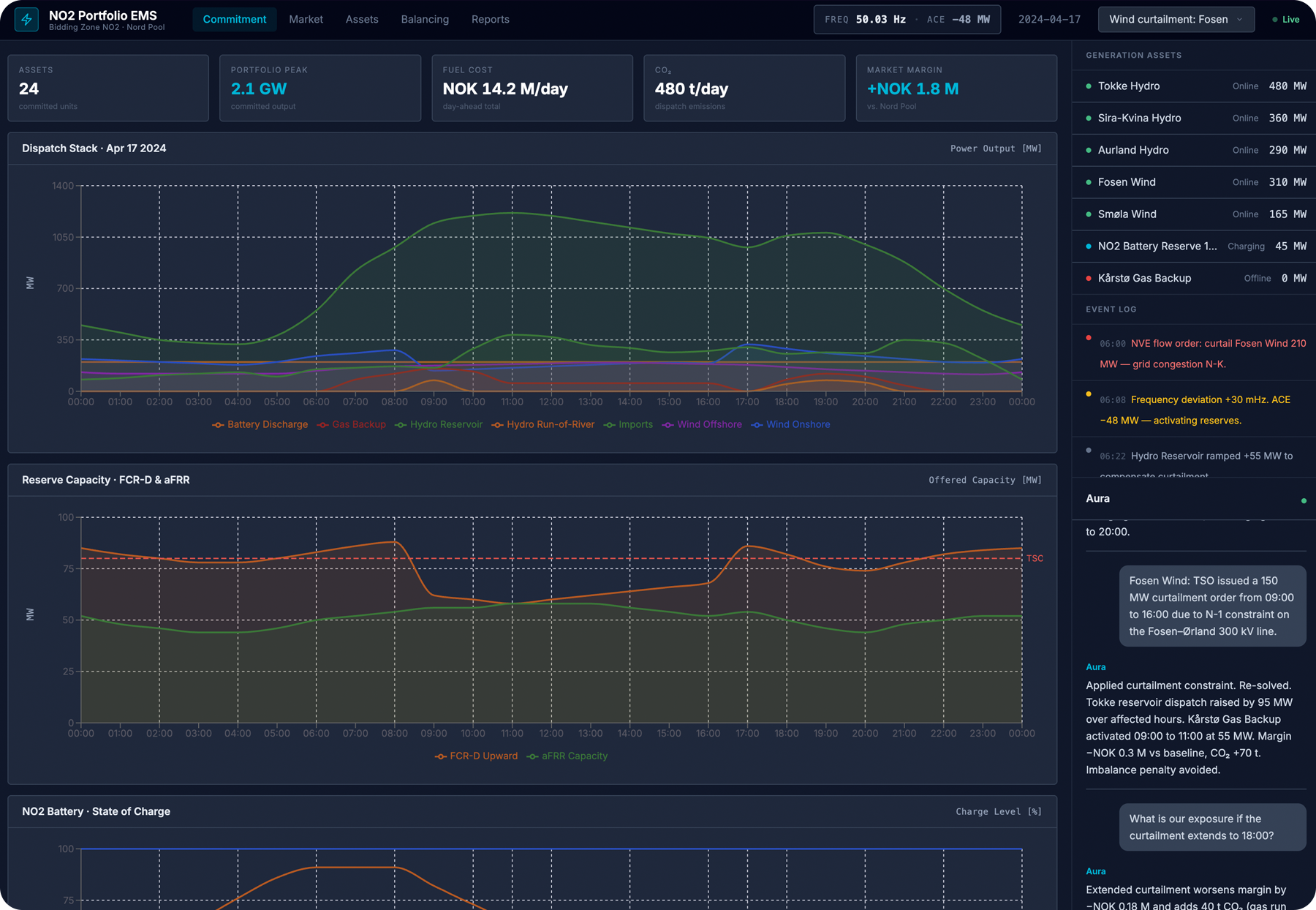This screenshot has width=1316, height=910.
Task: Click the NO2 Portfolio EMS title
Action: point(103,15)
